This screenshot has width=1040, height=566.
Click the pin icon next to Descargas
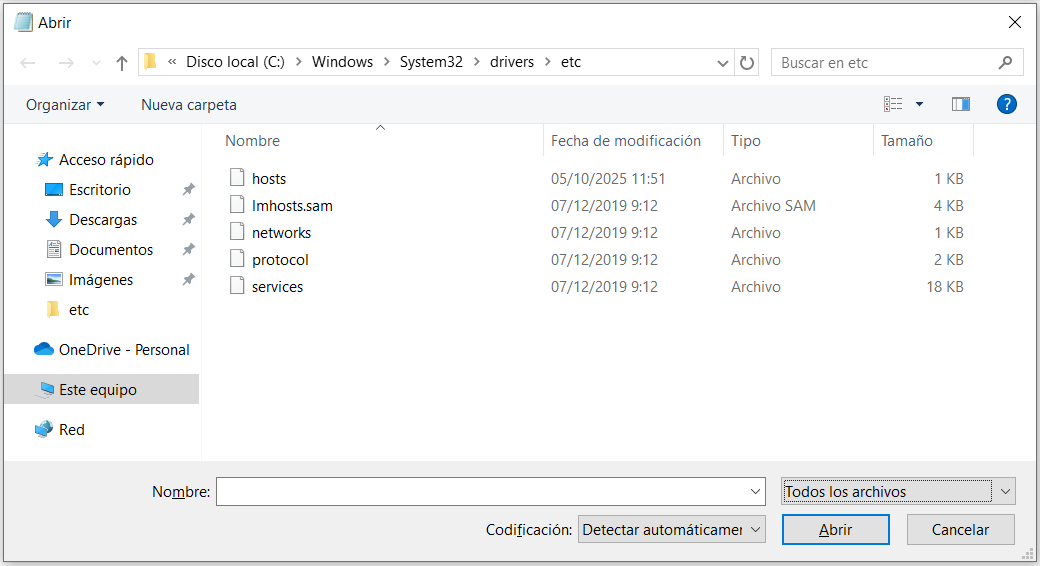coord(188,220)
